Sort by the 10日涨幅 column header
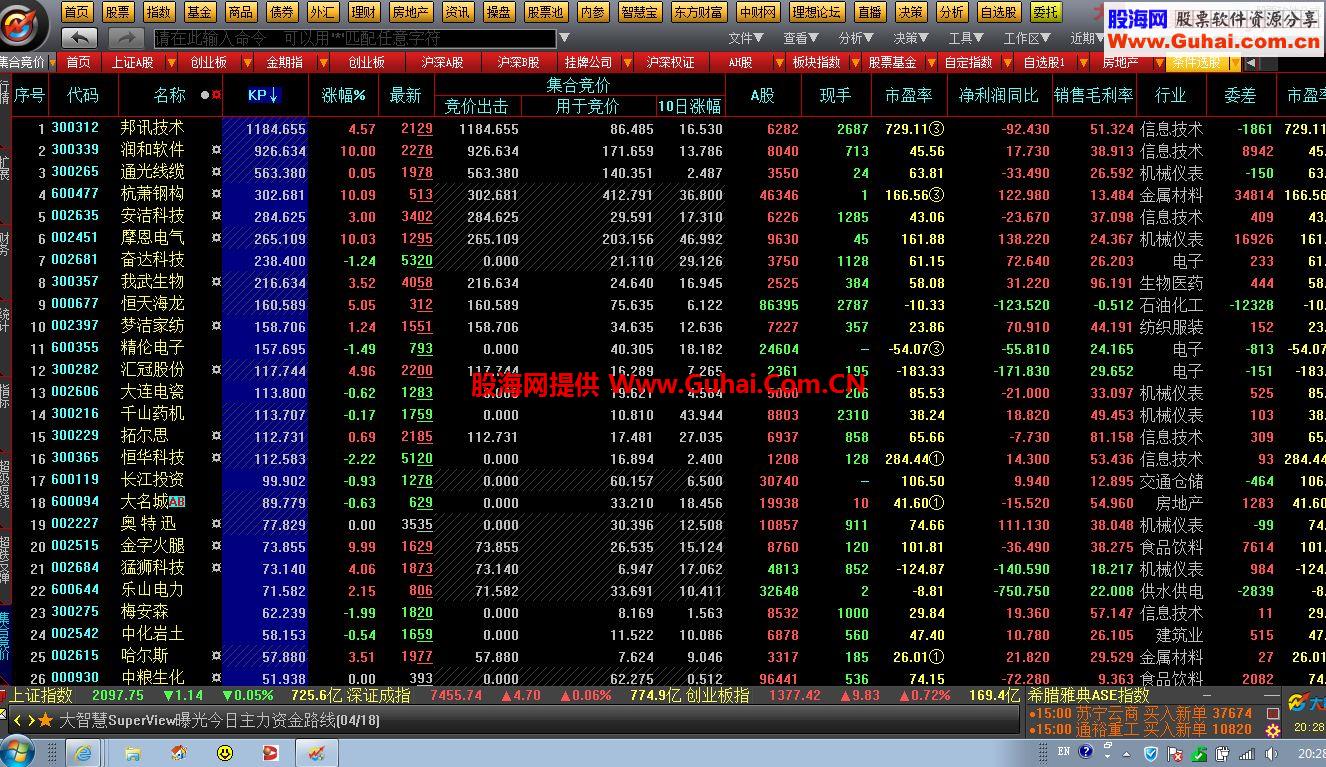Screen dimensions: 1326x767 tap(689, 106)
